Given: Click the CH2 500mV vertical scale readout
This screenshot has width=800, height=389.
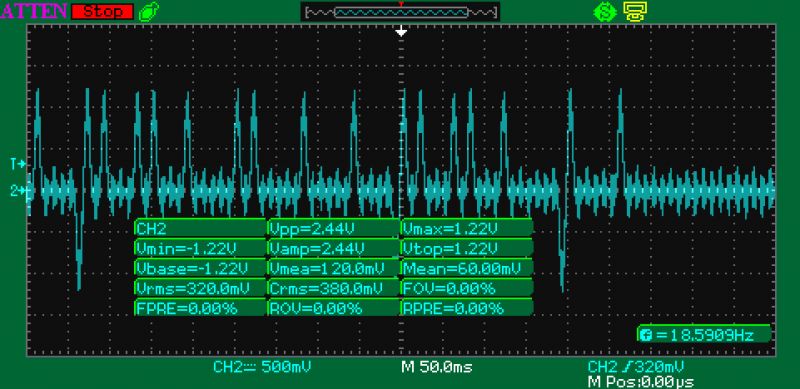Looking at the screenshot, I should (262, 367).
